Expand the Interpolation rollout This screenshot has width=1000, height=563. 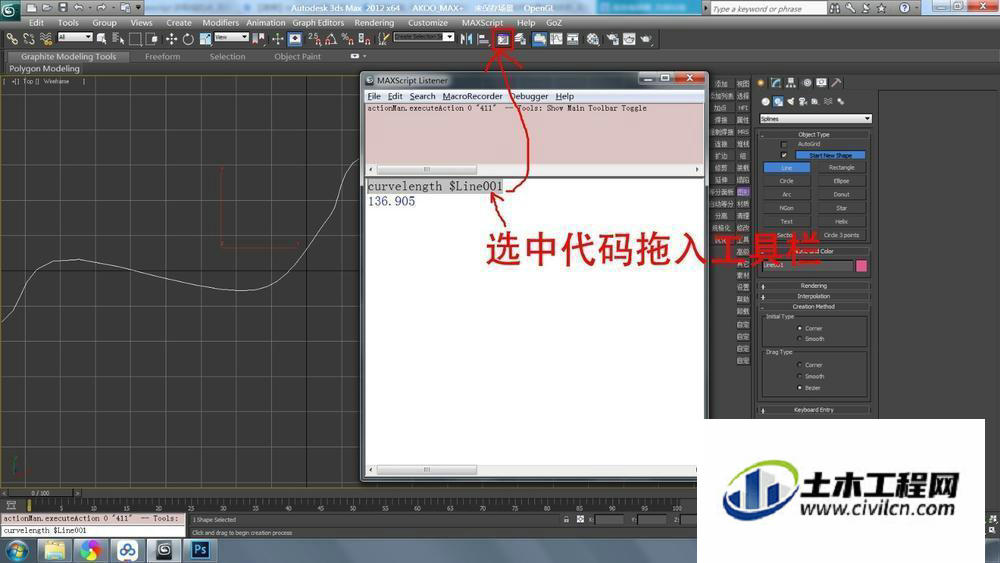click(x=813, y=296)
